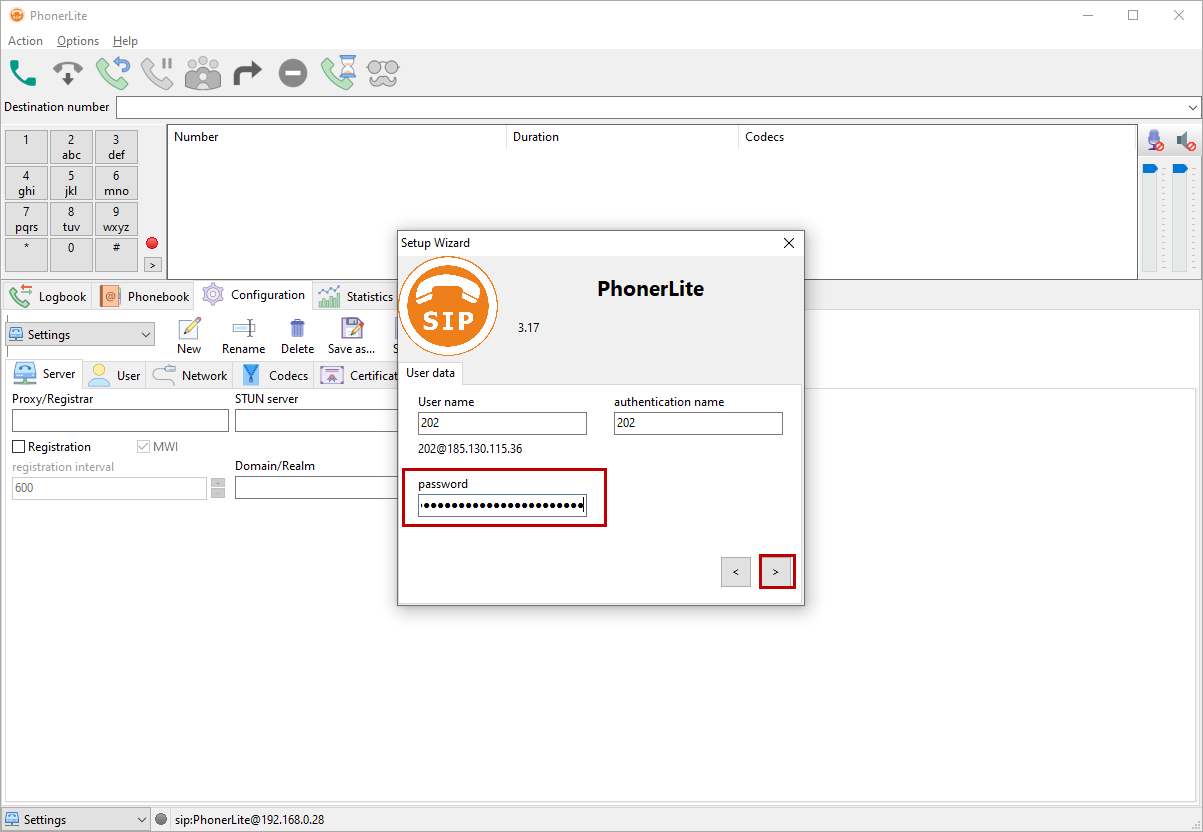Viewport: 1203px width, 832px height.
Task: Adjust the microphone volume slider
Action: click(1149, 169)
